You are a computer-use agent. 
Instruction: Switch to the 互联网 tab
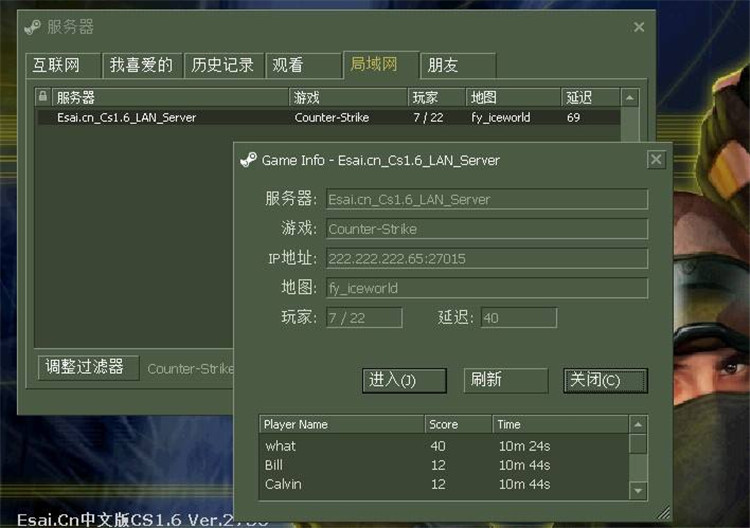pos(63,65)
